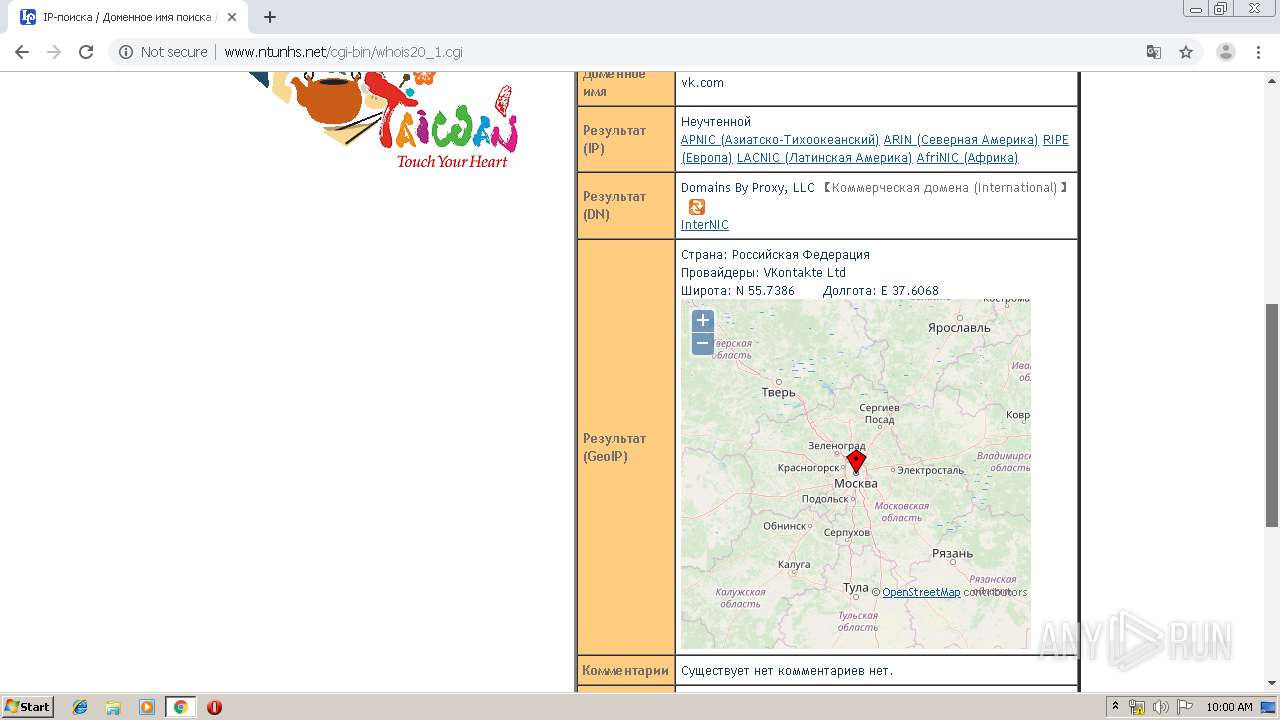Click the browser forward arrow

(54, 52)
